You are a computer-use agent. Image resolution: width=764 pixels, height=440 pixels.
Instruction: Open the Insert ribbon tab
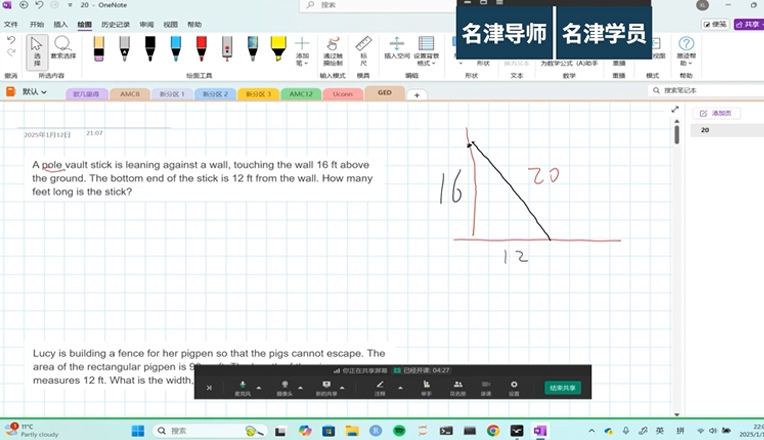click(x=61, y=24)
